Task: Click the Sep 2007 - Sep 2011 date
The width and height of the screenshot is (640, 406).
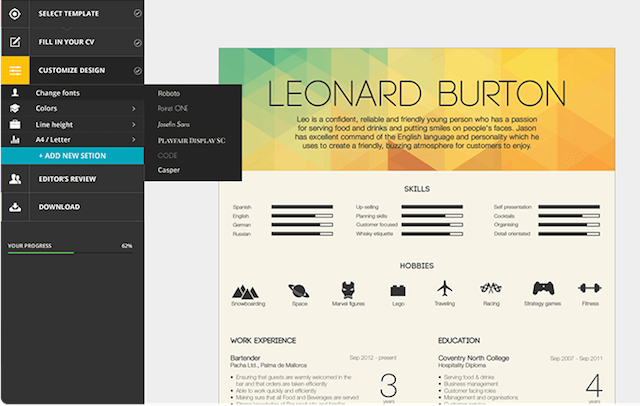Action: [x=576, y=359]
